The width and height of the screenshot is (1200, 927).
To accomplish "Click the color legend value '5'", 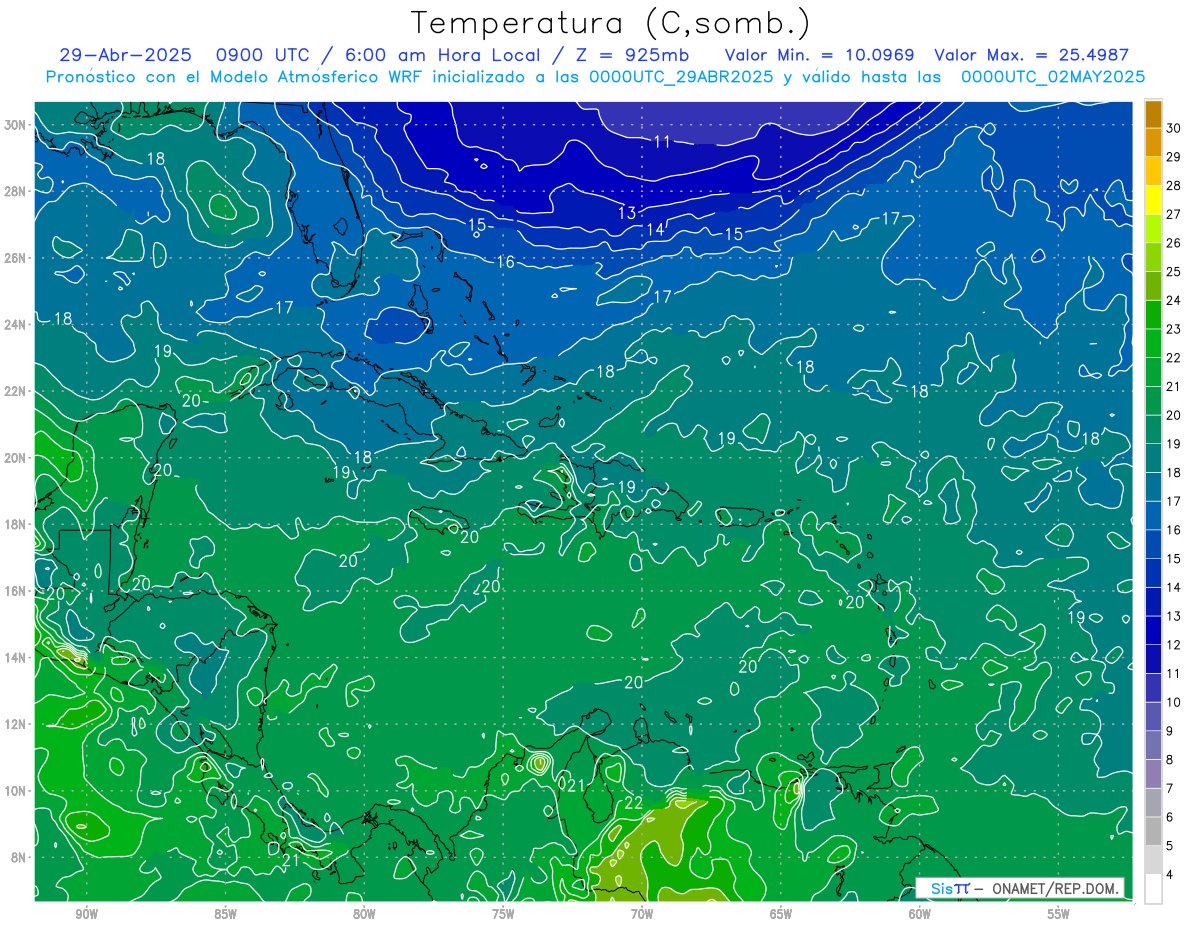I will coord(1170,847).
